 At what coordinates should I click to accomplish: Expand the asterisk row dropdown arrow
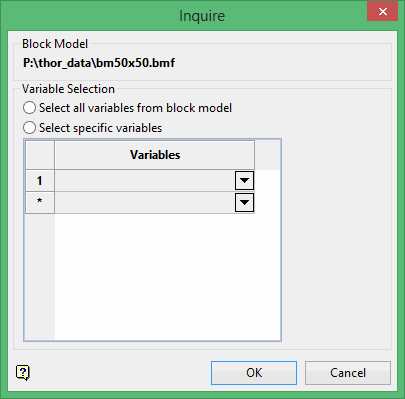(x=244, y=202)
